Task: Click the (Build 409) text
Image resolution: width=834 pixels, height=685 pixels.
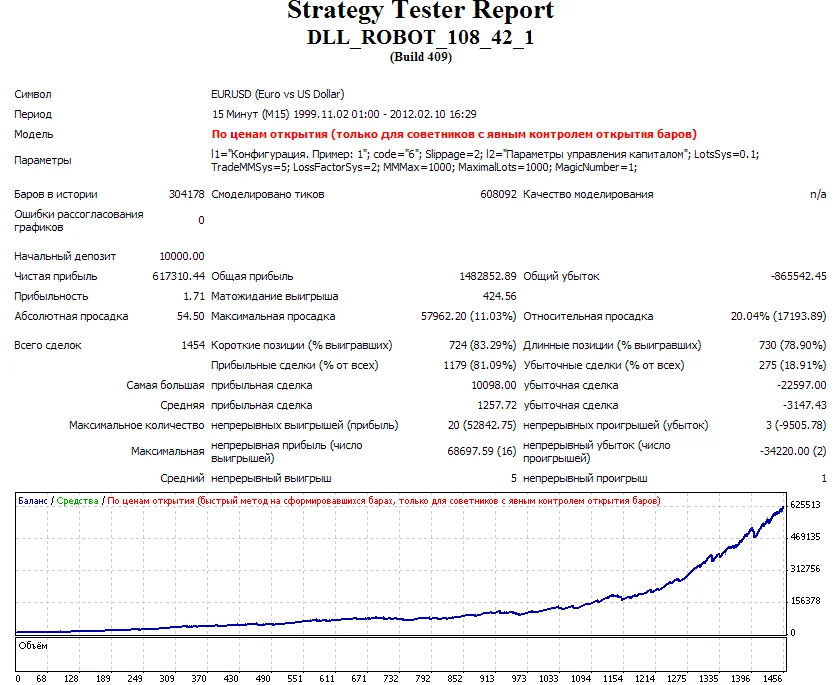Action: 421,57
